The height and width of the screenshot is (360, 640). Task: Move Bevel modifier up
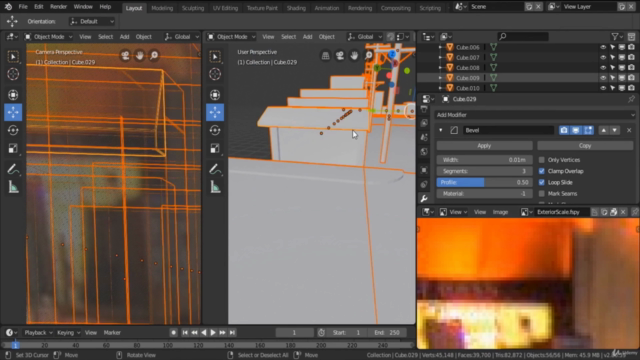click(x=603, y=130)
